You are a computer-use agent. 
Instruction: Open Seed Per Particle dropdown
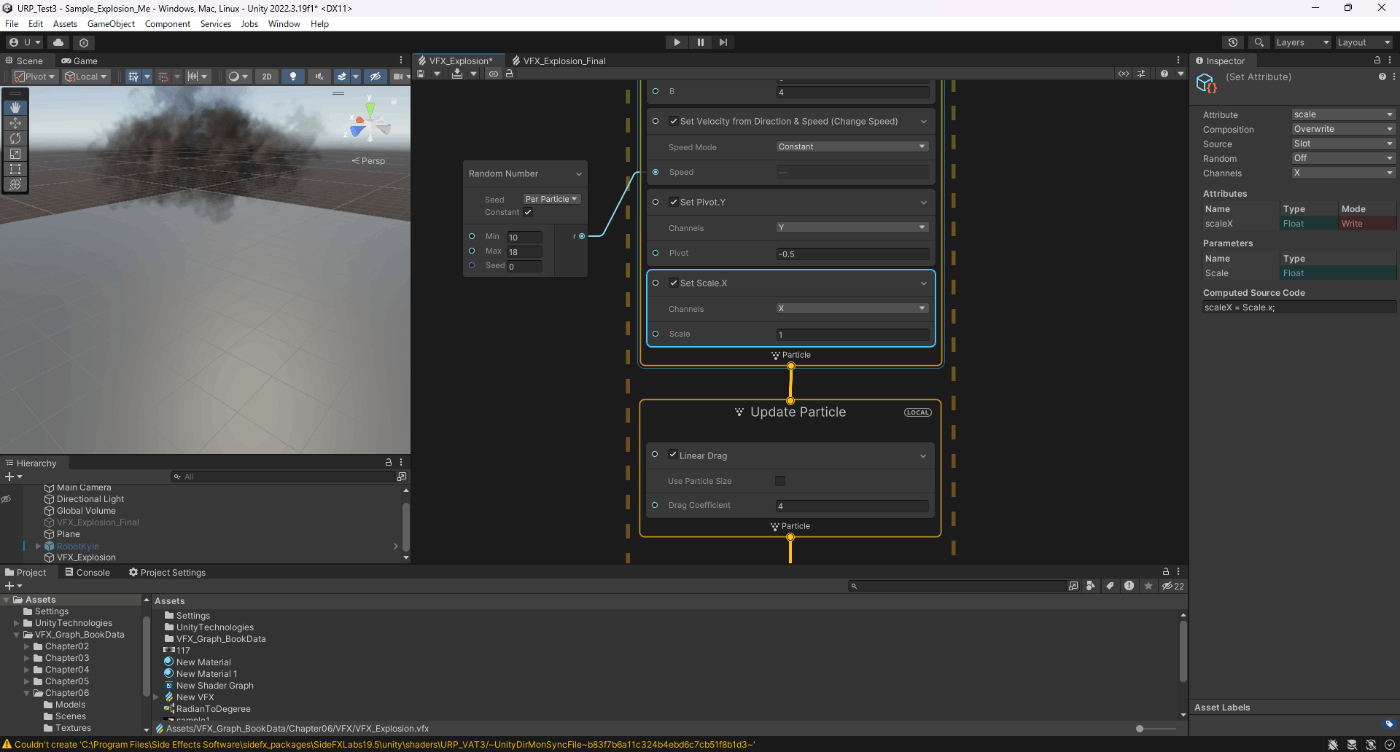(552, 199)
